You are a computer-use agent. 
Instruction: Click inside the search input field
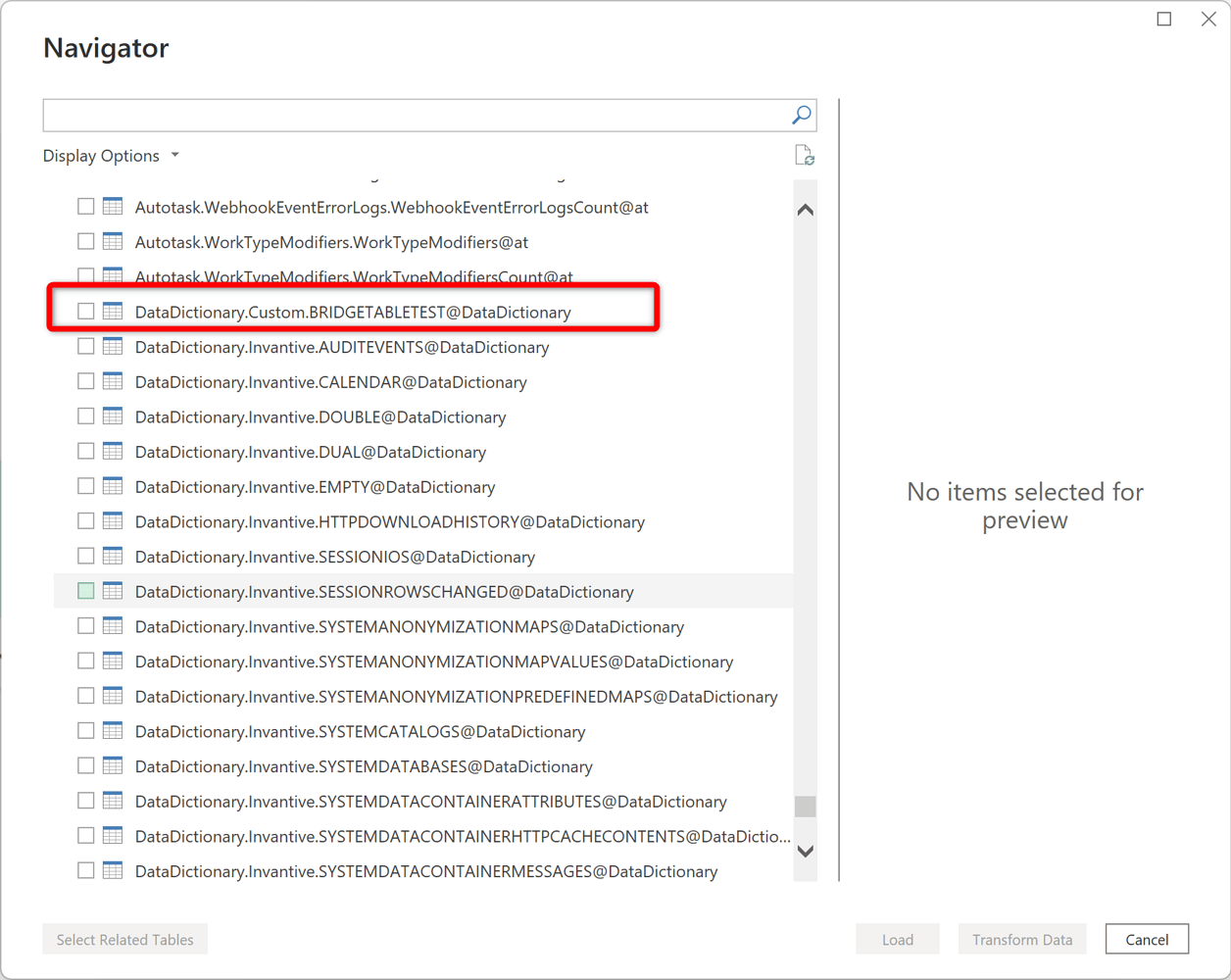pyautogui.click(x=392, y=115)
